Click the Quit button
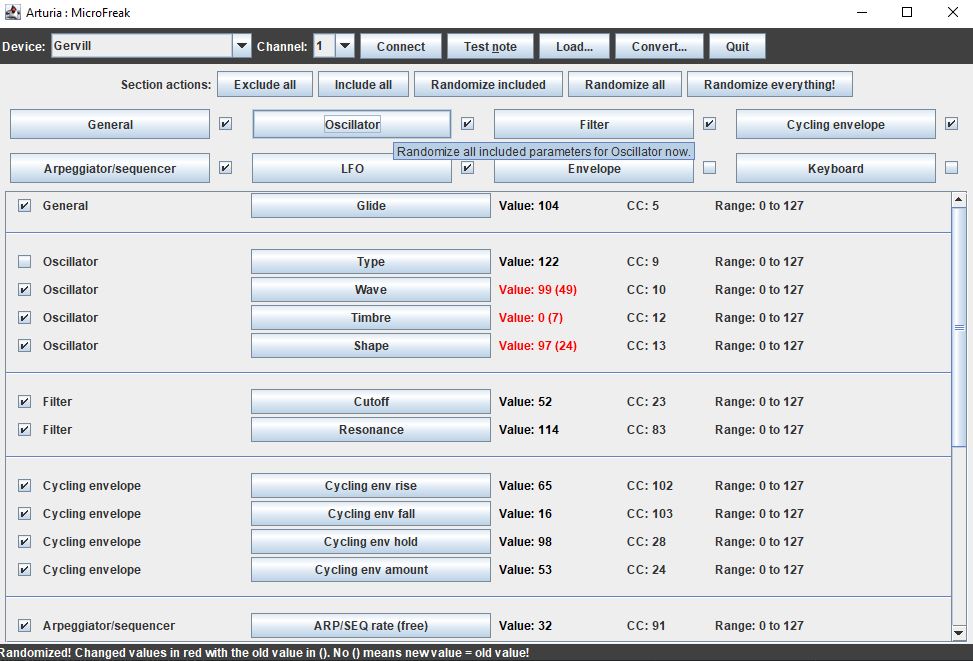 point(737,46)
